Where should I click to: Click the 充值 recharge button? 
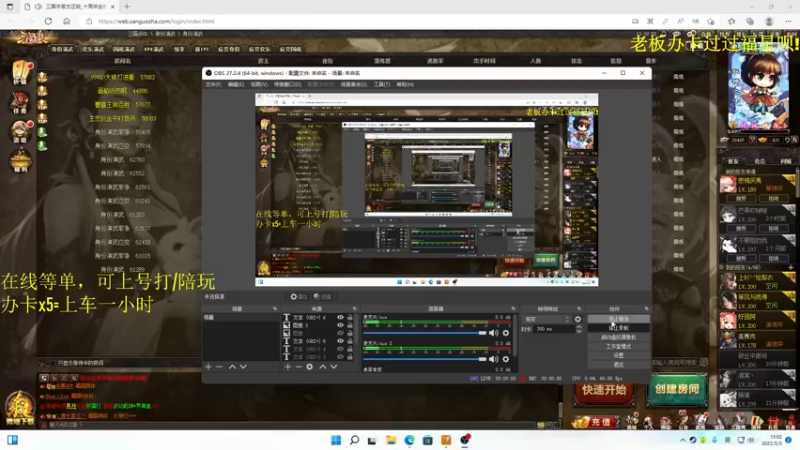(x=596, y=422)
